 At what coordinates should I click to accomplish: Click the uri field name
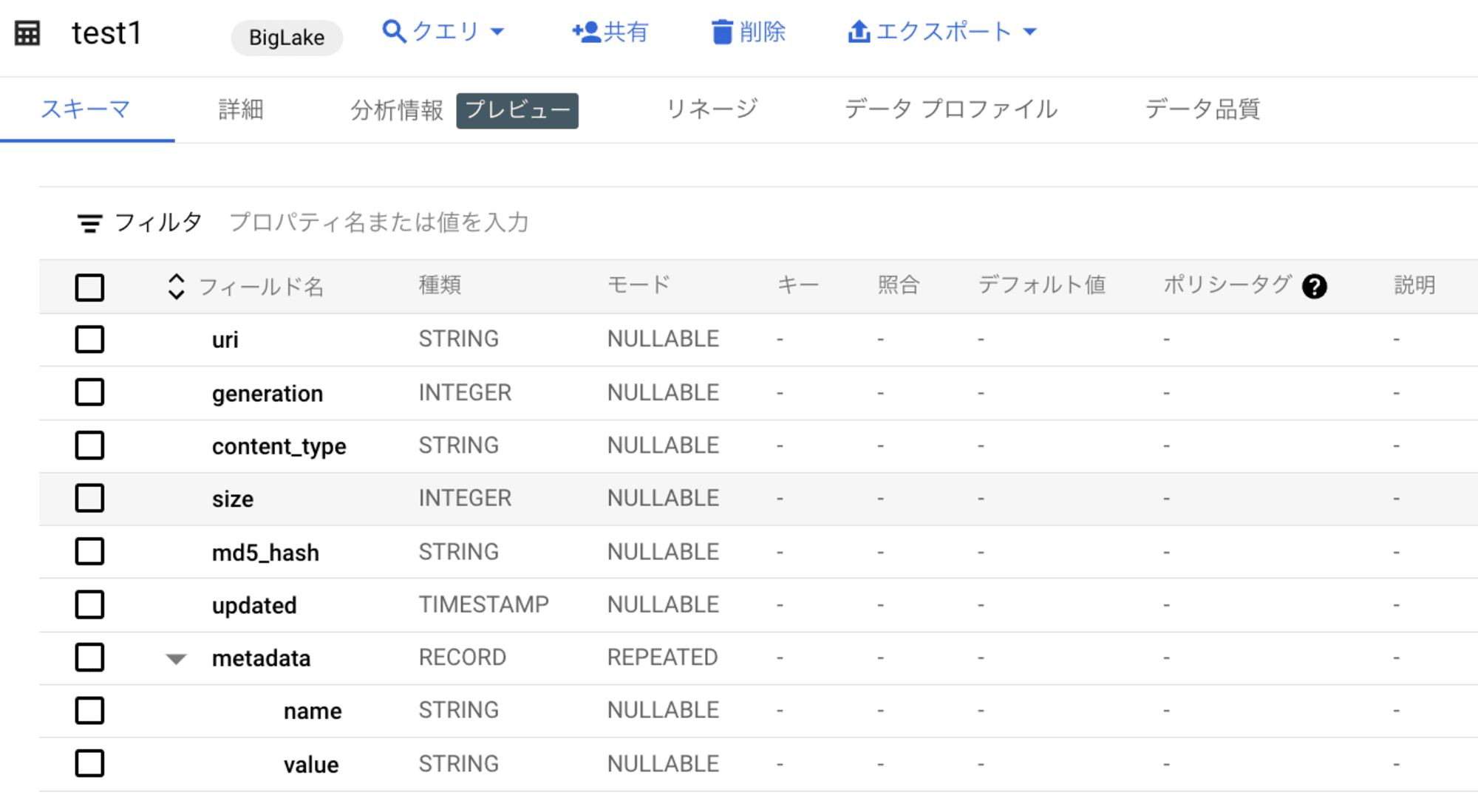coord(225,340)
